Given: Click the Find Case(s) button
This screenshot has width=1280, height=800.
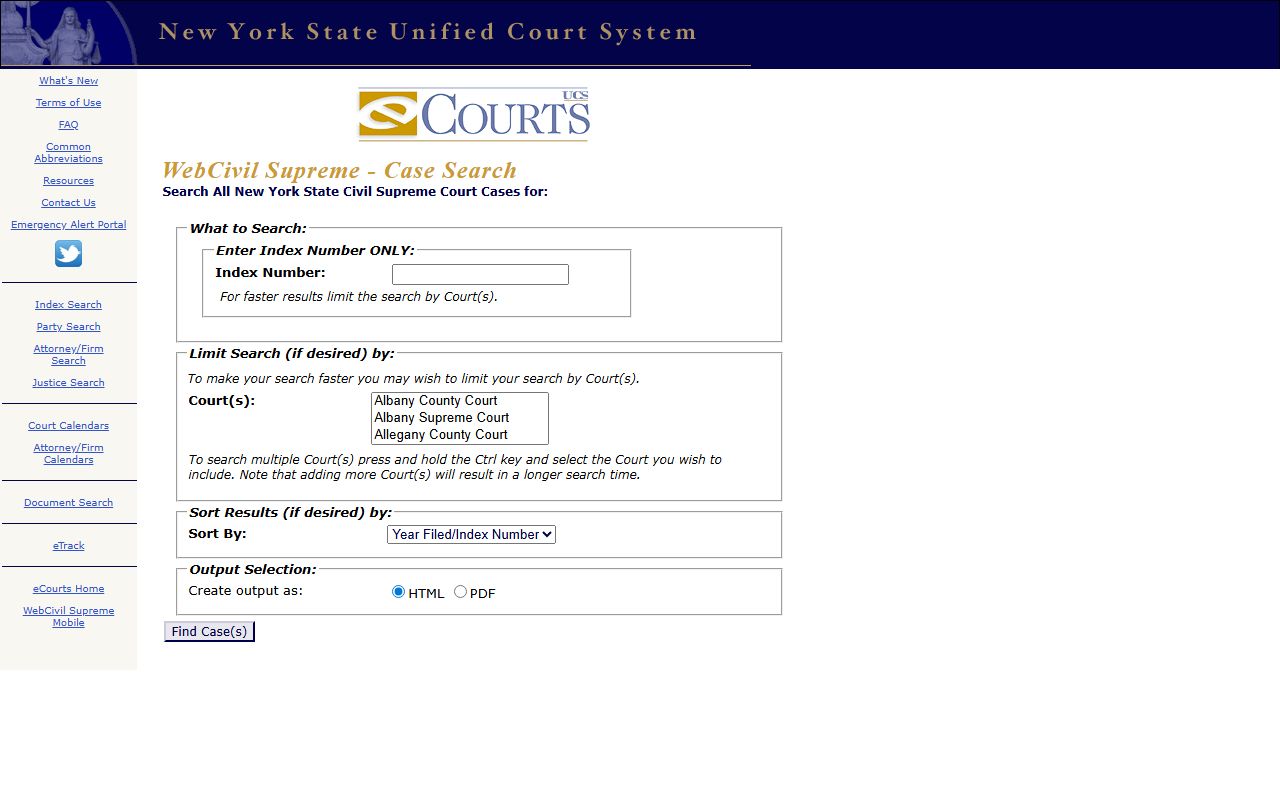Looking at the screenshot, I should coord(209,632).
